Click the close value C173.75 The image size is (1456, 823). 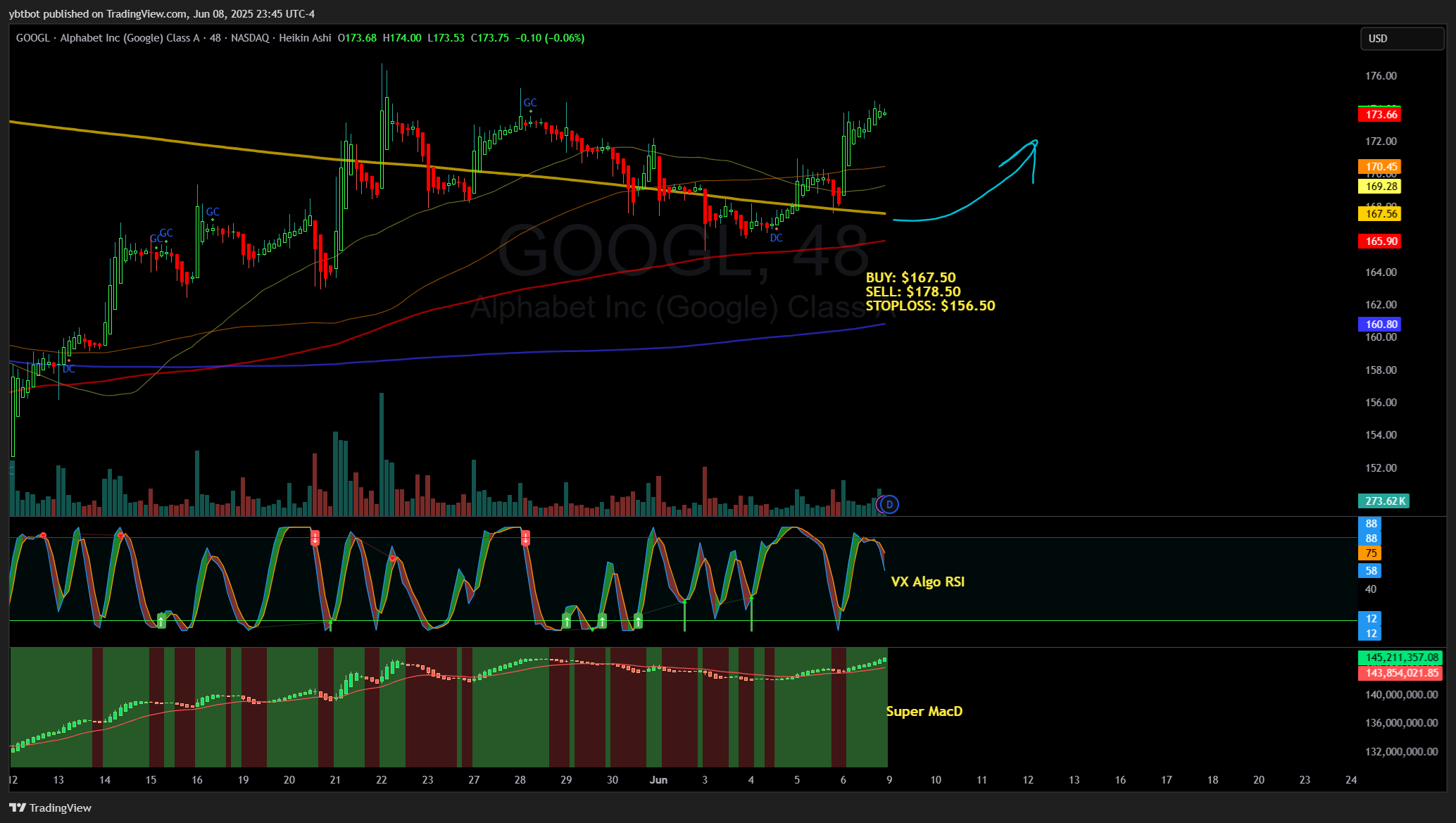tap(490, 38)
